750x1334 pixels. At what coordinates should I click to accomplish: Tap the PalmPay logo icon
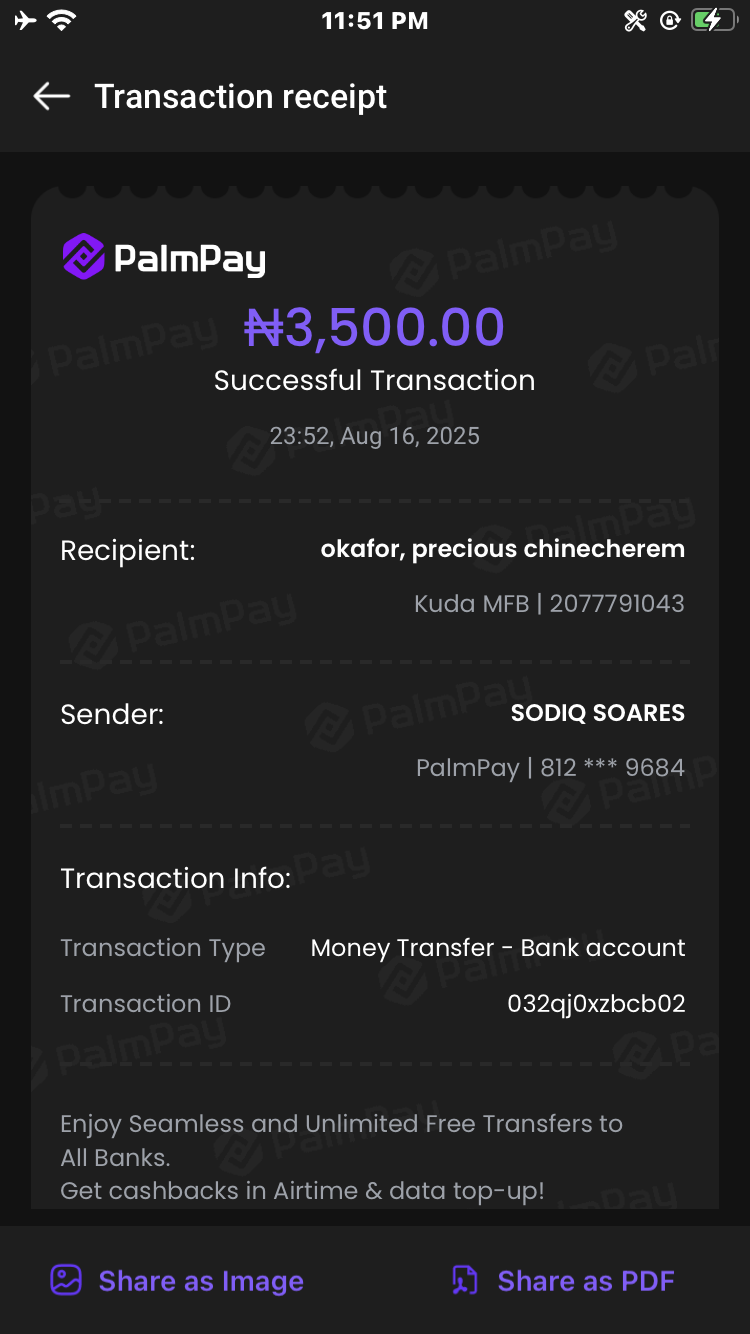(84, 257)
